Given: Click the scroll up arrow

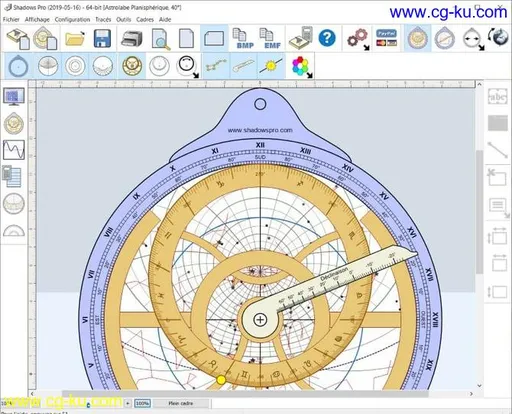Looking at the screenshot, I should [x=479, y=85].
